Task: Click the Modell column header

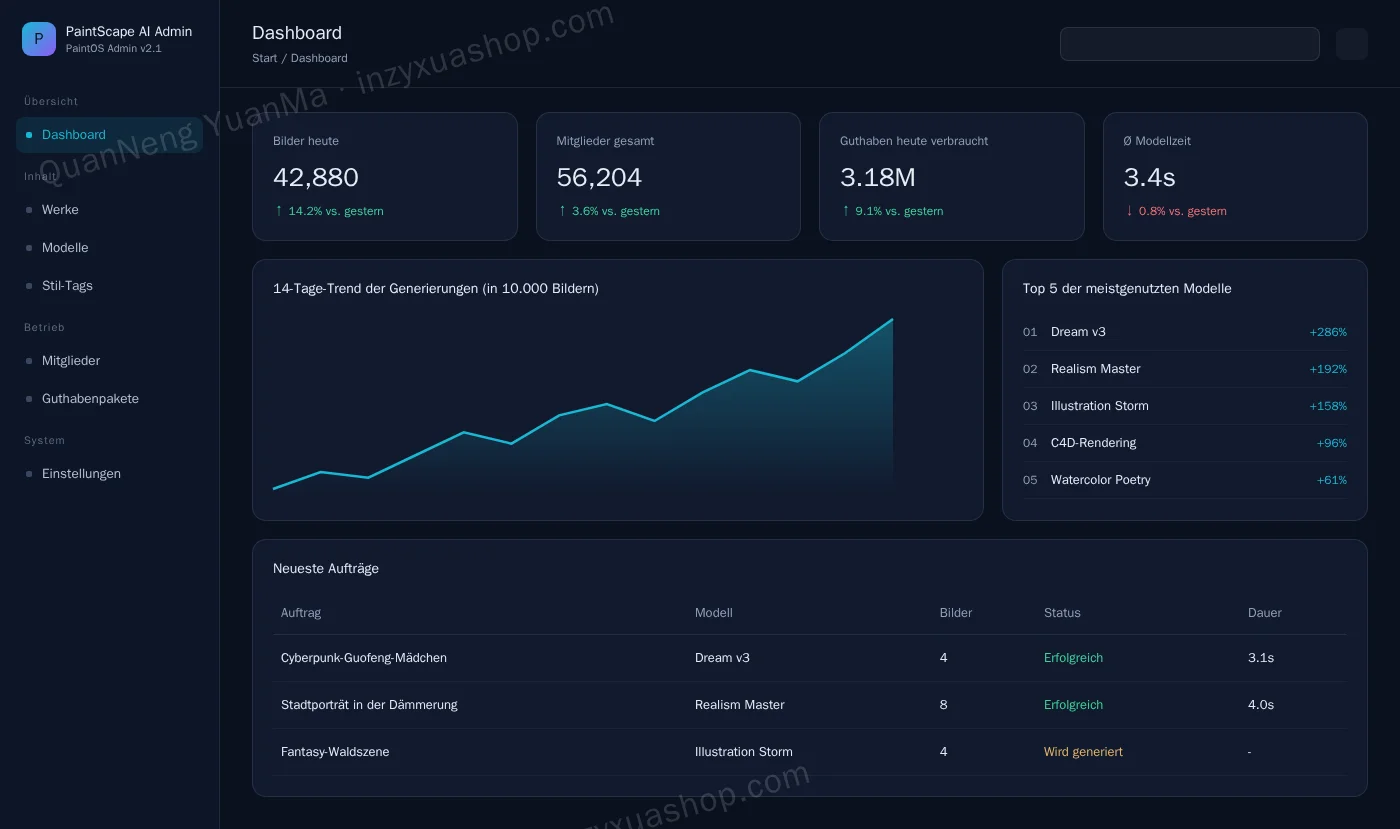Action: 714,613
